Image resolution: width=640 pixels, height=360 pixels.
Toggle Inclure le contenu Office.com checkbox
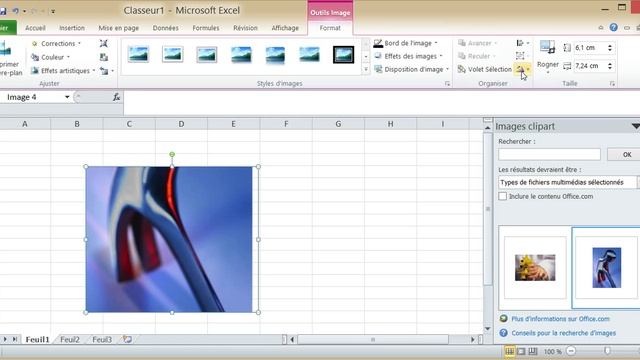coord(502,196)
